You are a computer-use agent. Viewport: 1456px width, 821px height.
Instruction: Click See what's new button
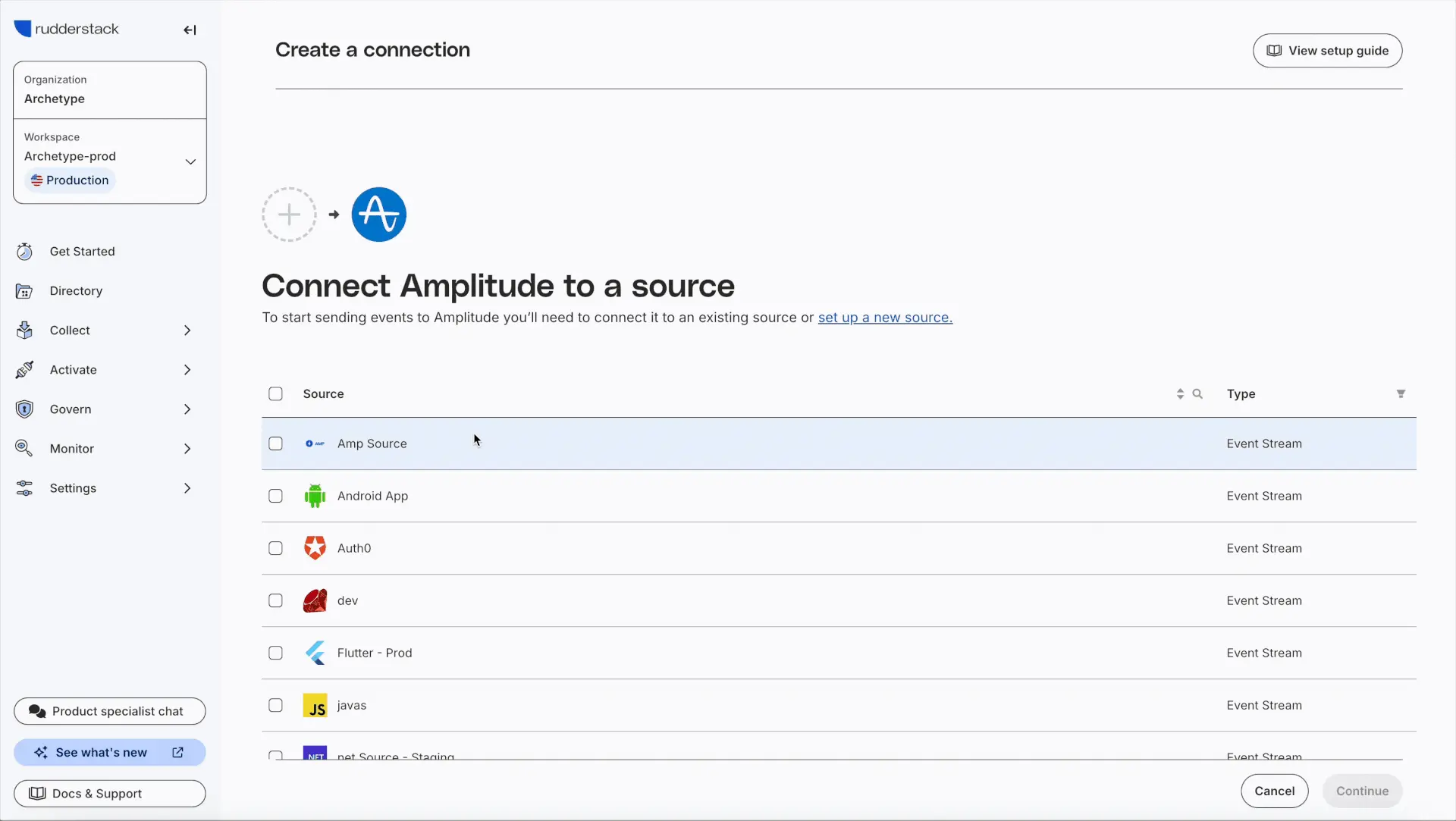[x=110, y=752]
